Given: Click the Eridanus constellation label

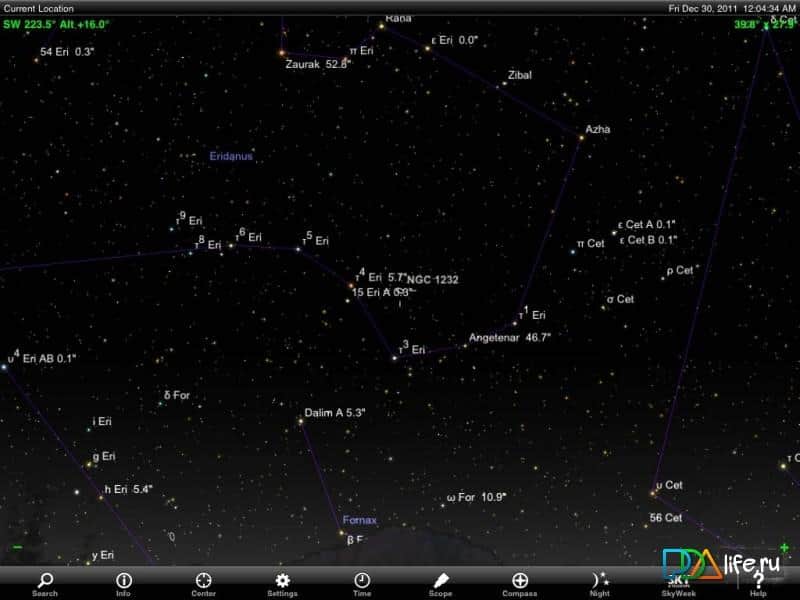Looking at the screenshot, I should 231,157.
